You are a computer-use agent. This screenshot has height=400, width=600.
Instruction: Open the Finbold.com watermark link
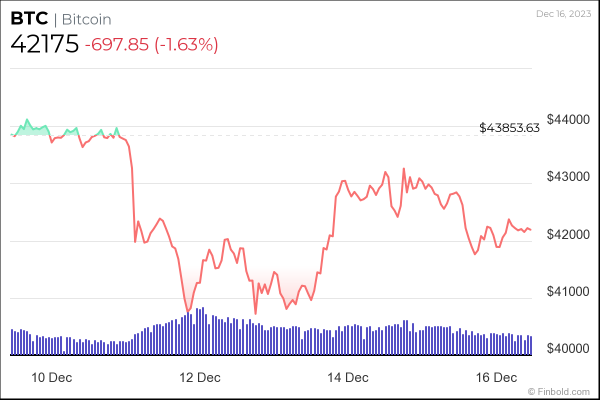[x=567, y=391]
